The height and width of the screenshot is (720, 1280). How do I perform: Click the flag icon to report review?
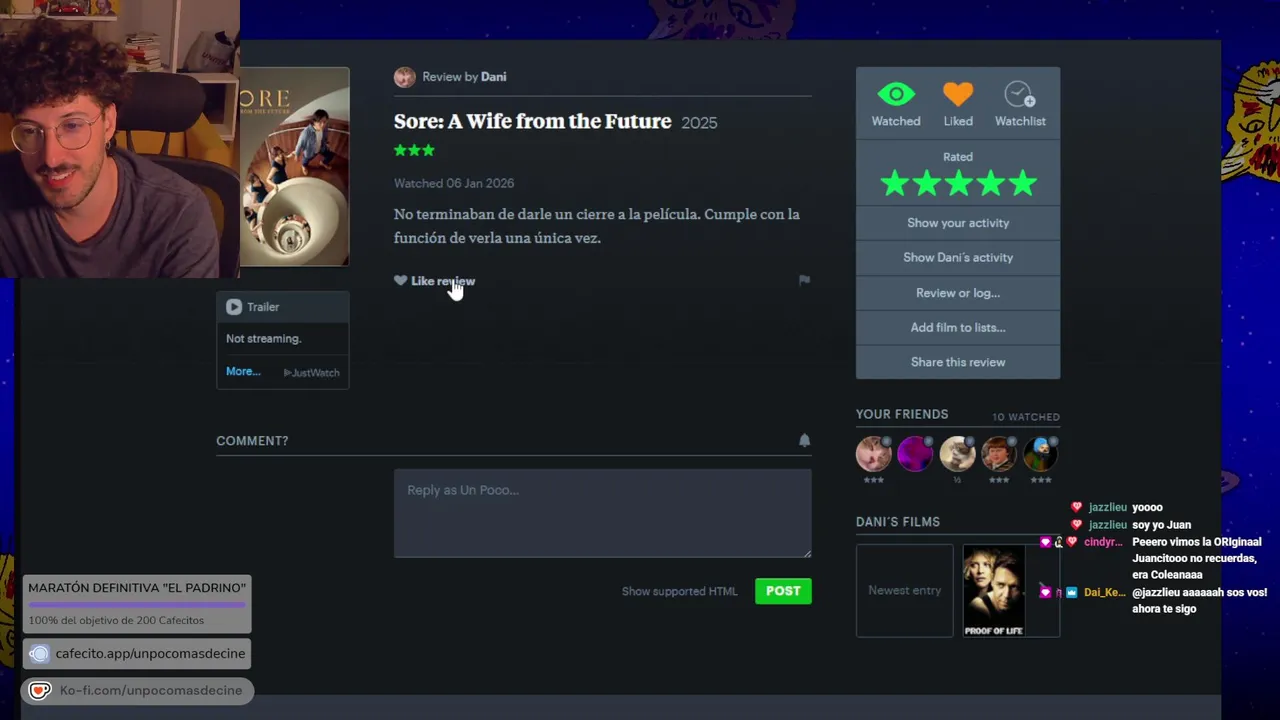(x=804, y=280)
